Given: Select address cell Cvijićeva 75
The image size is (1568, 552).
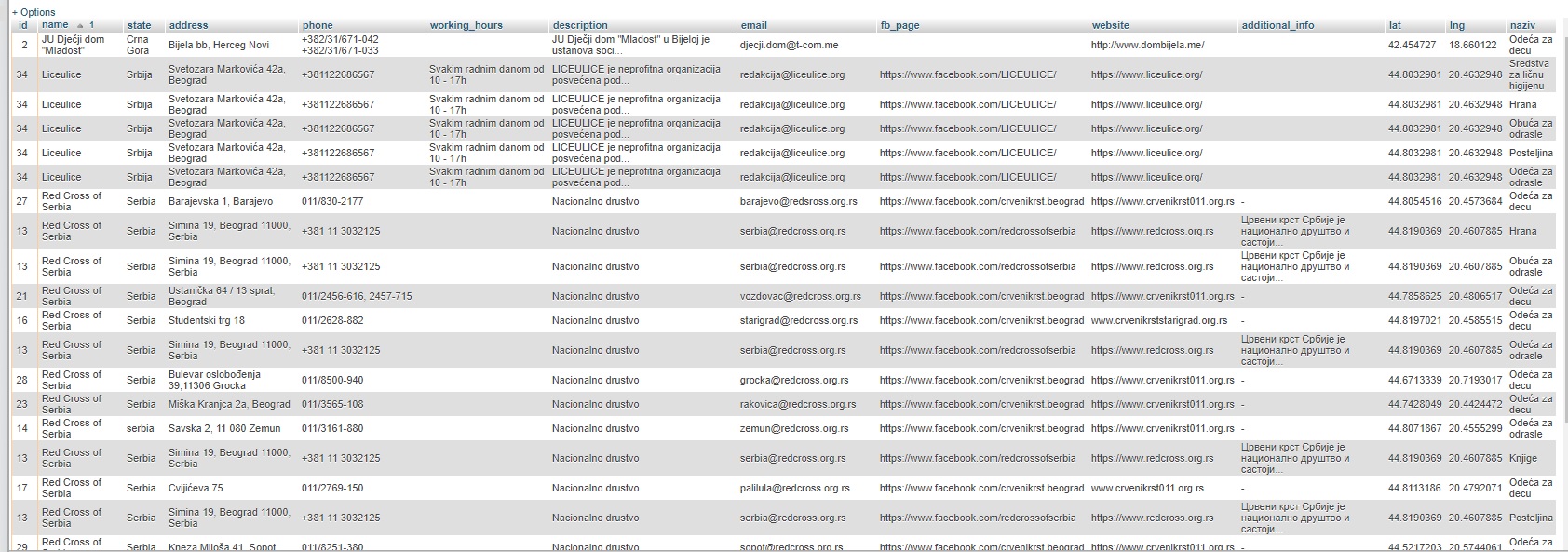Looking at the screenshot, I should pos(196,488).
